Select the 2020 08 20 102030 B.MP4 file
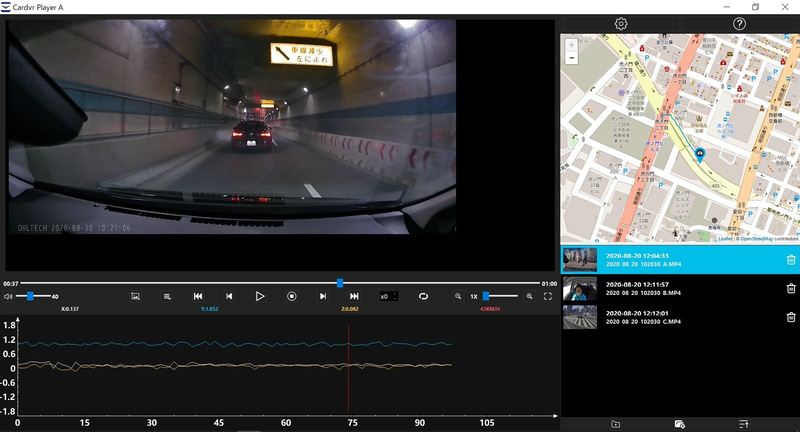Viewport: 800px width, 432px height. pos(680,289)
